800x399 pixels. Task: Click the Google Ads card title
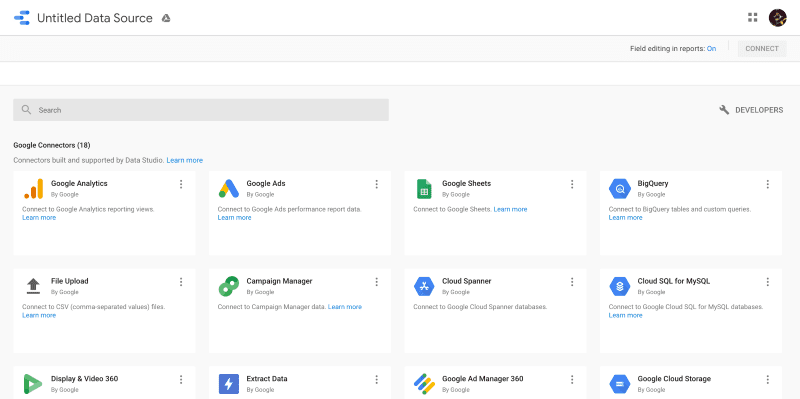tap(266, 183)
